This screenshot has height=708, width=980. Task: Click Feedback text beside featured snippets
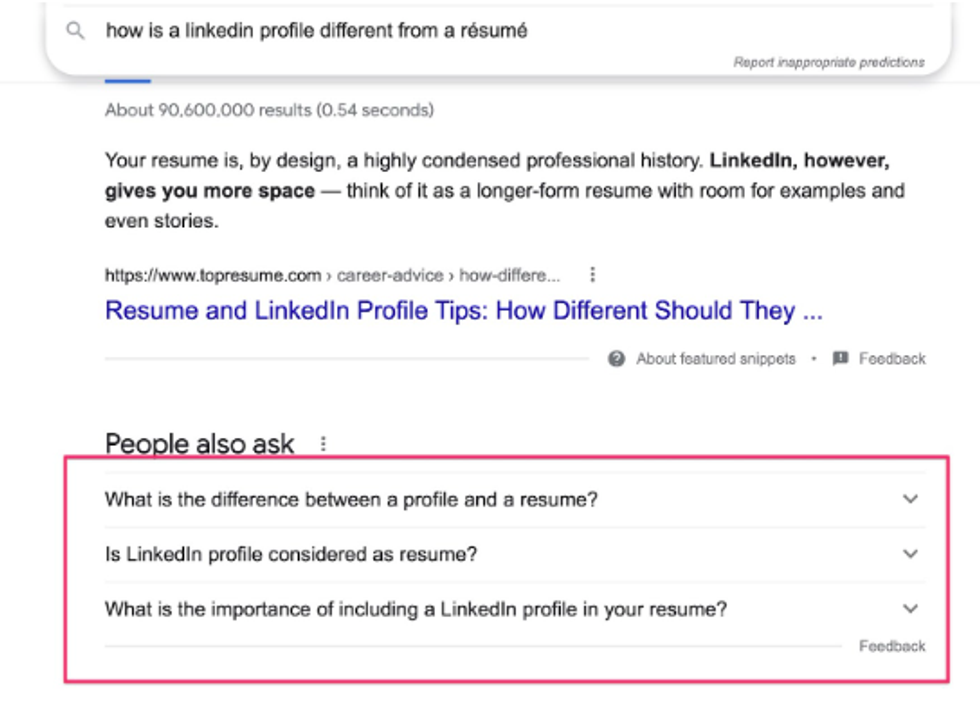892,359
